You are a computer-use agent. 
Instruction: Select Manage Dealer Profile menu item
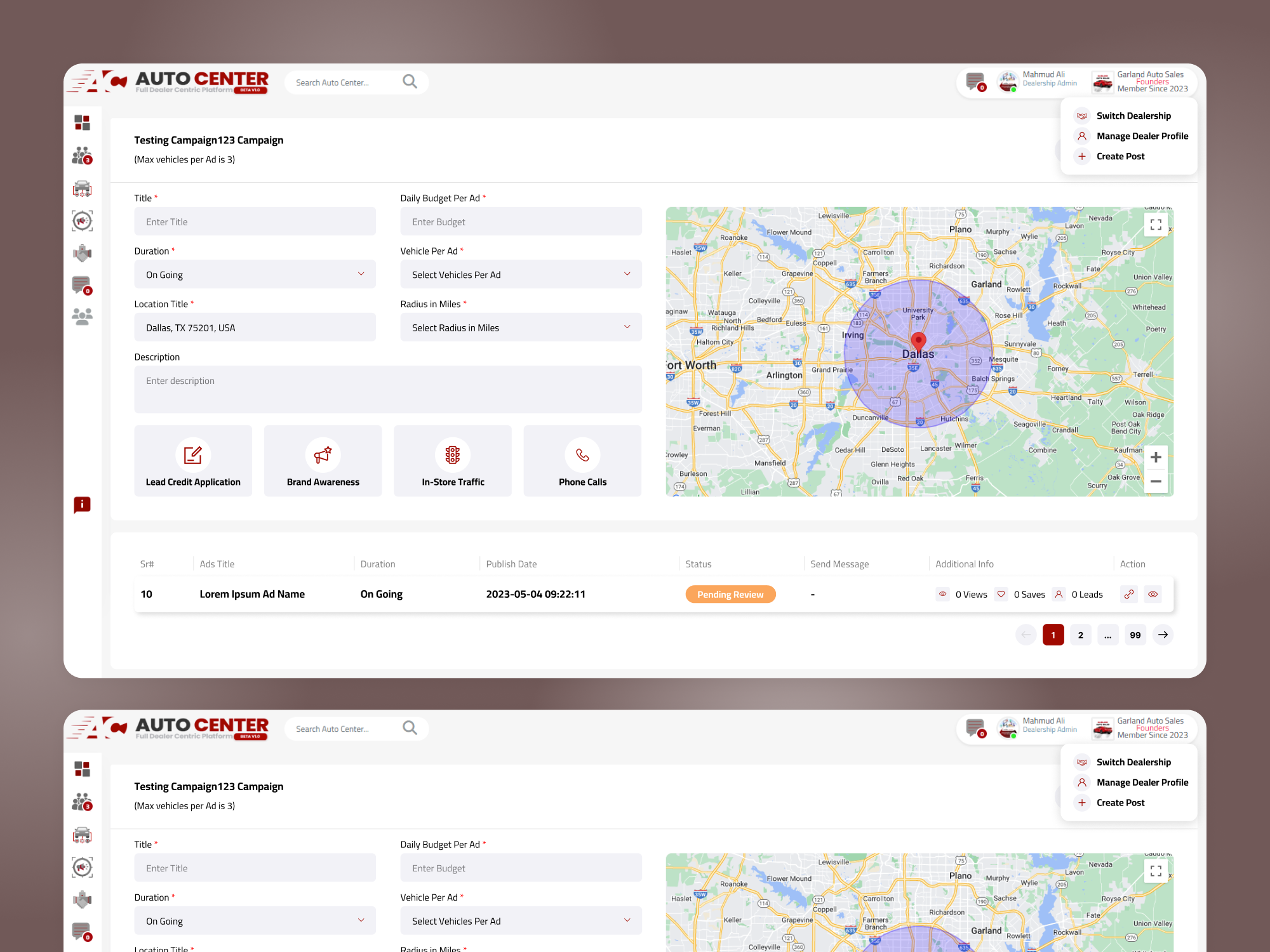tap(1142, 136)
